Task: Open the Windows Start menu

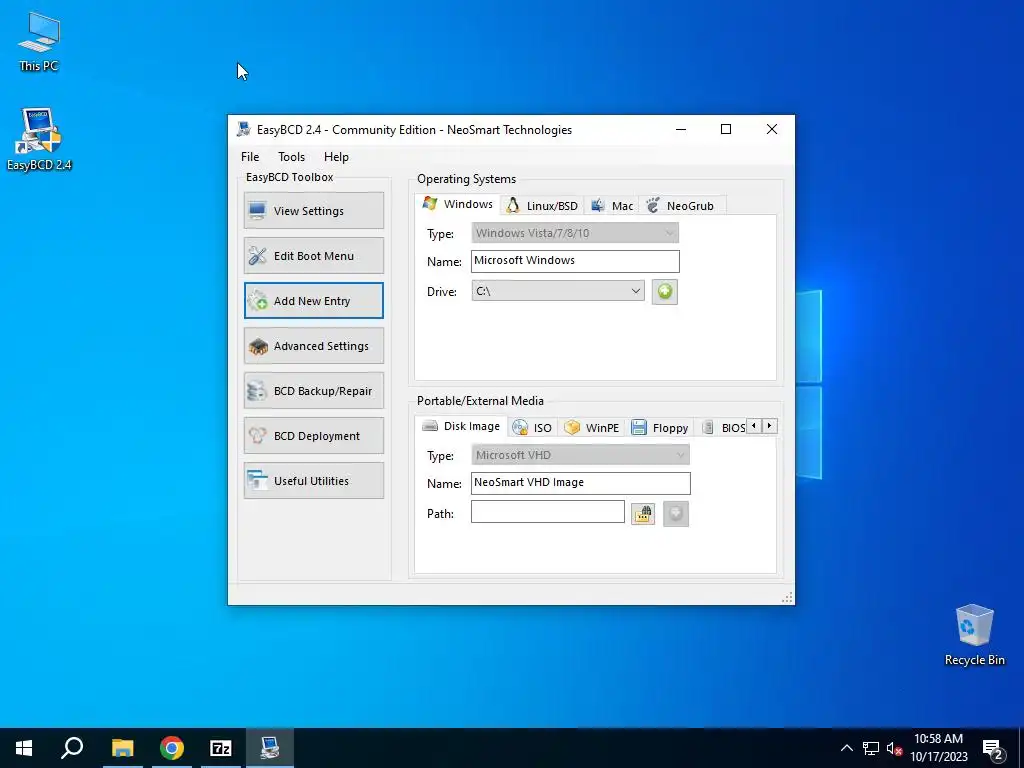Action: [x=24, y=748]
